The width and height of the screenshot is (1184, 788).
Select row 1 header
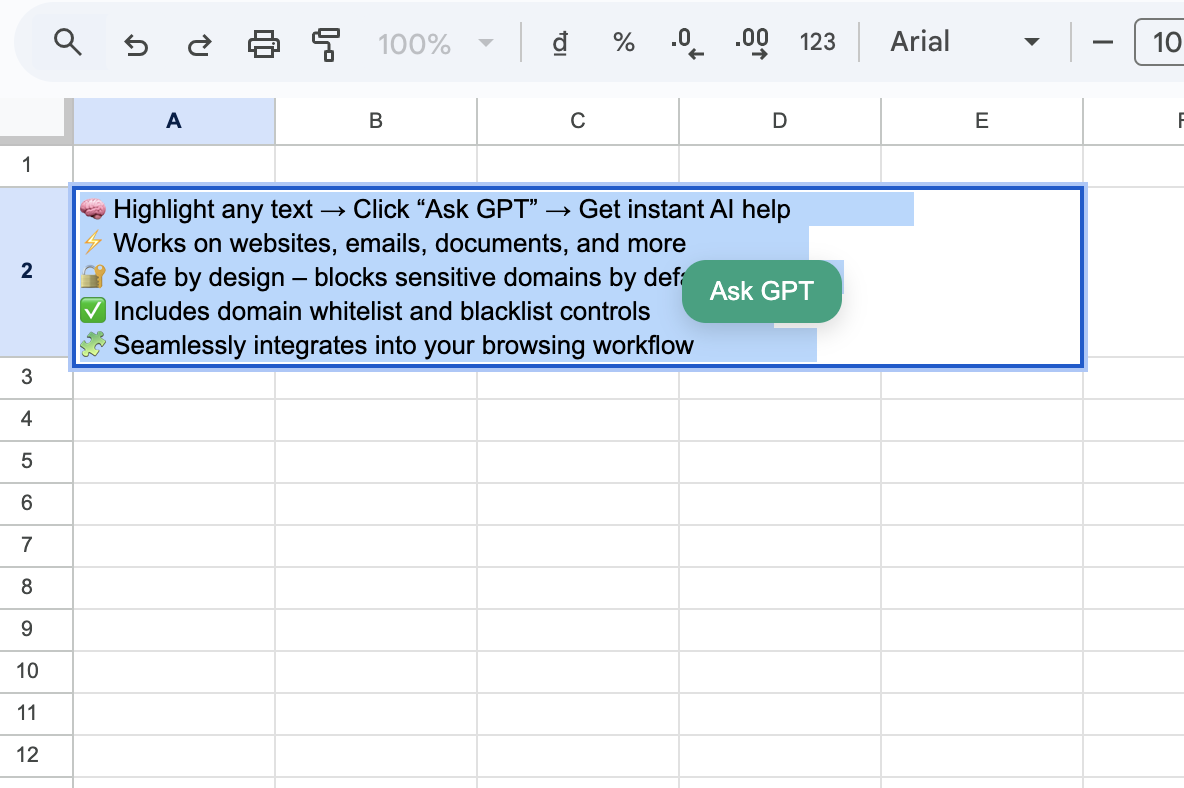(x=35, y=165)
